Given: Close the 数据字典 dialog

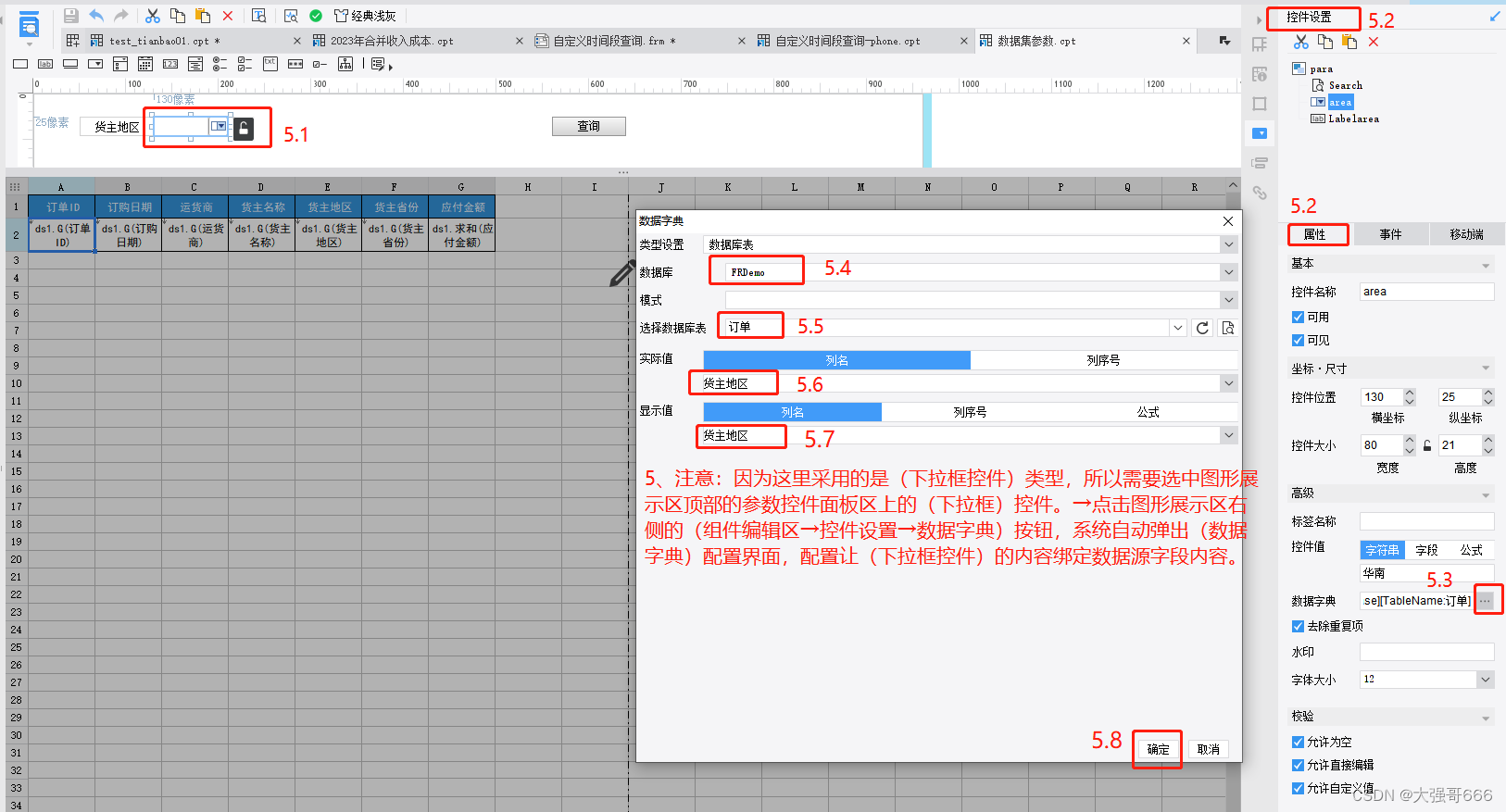Looking at the screenshot, I should coord(1227,221).
